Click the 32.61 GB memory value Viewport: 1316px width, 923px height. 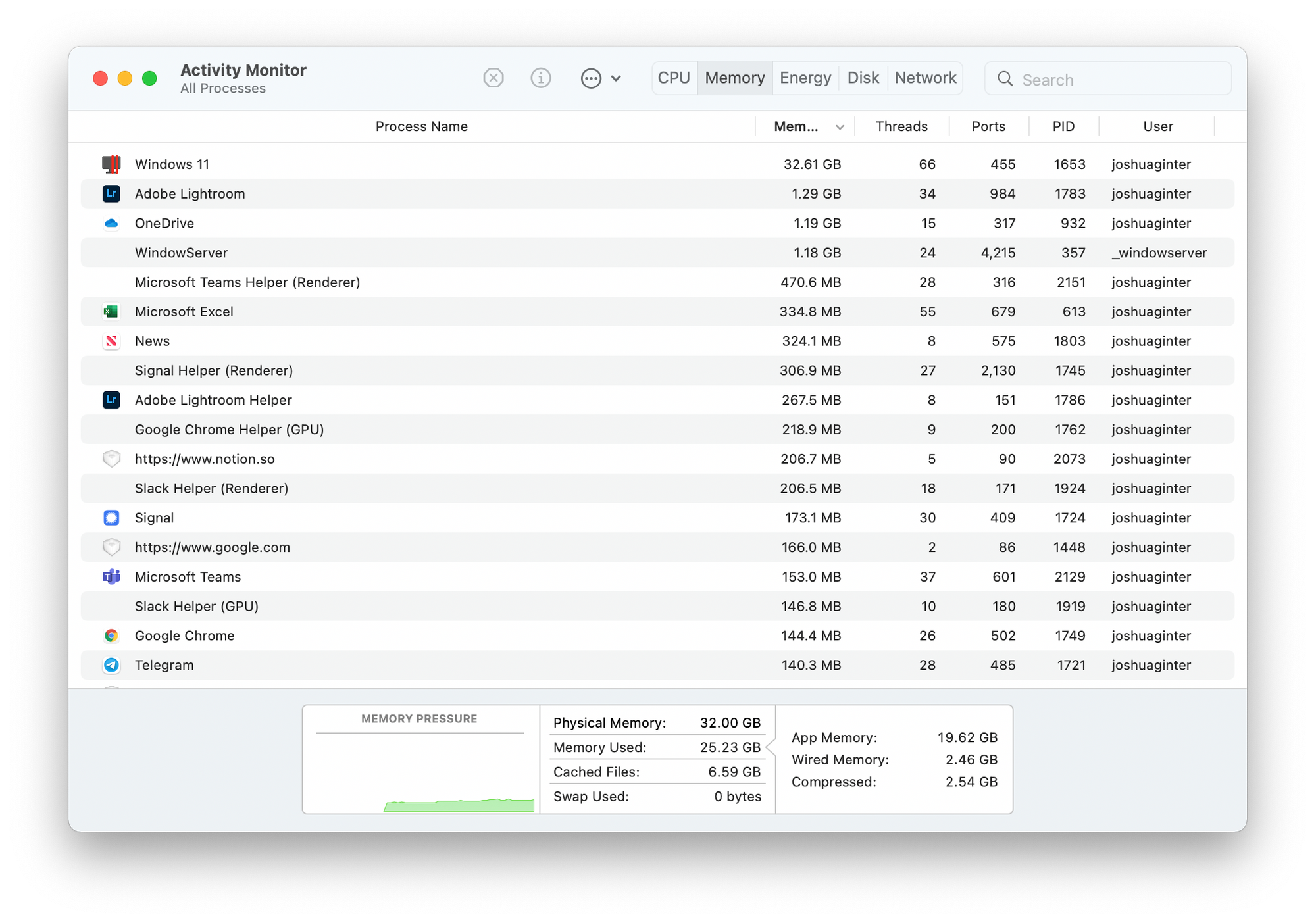[812, 164]
